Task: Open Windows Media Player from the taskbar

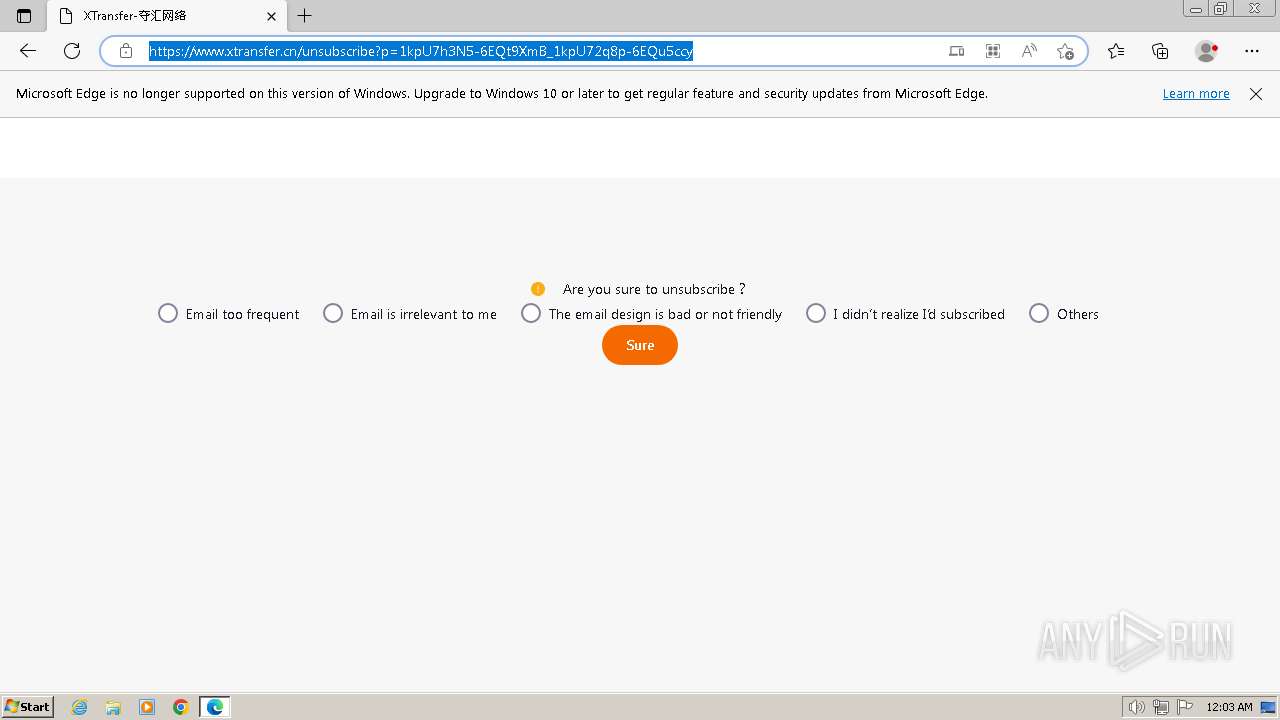Action: [147, 707]
